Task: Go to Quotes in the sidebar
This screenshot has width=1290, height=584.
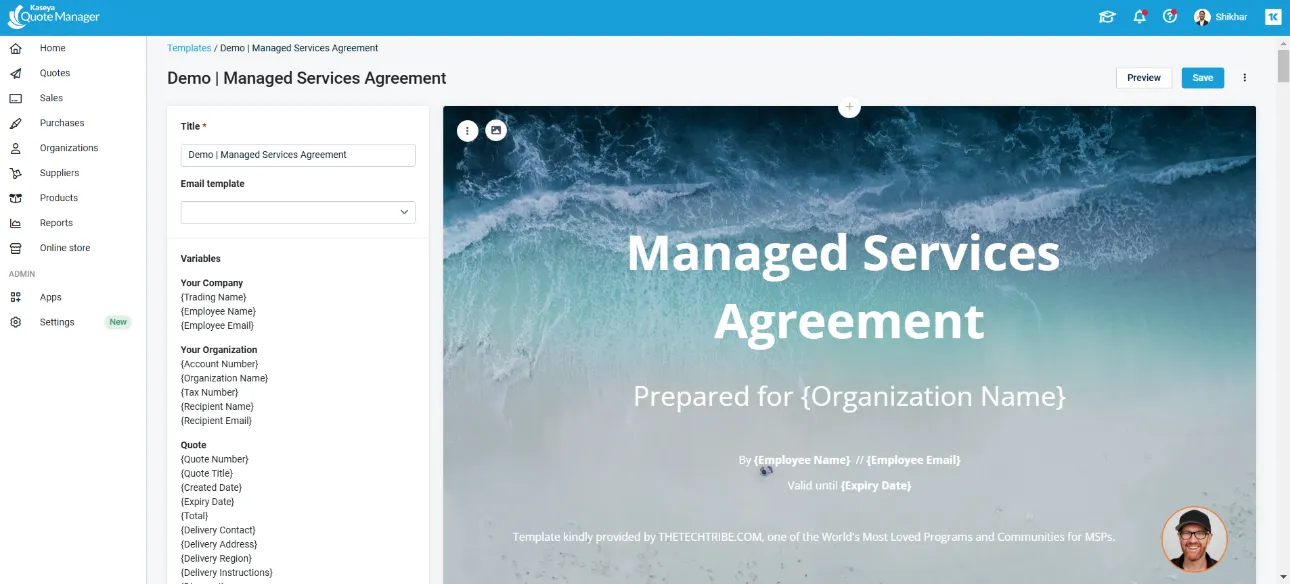Action: (x=55, y=73)
